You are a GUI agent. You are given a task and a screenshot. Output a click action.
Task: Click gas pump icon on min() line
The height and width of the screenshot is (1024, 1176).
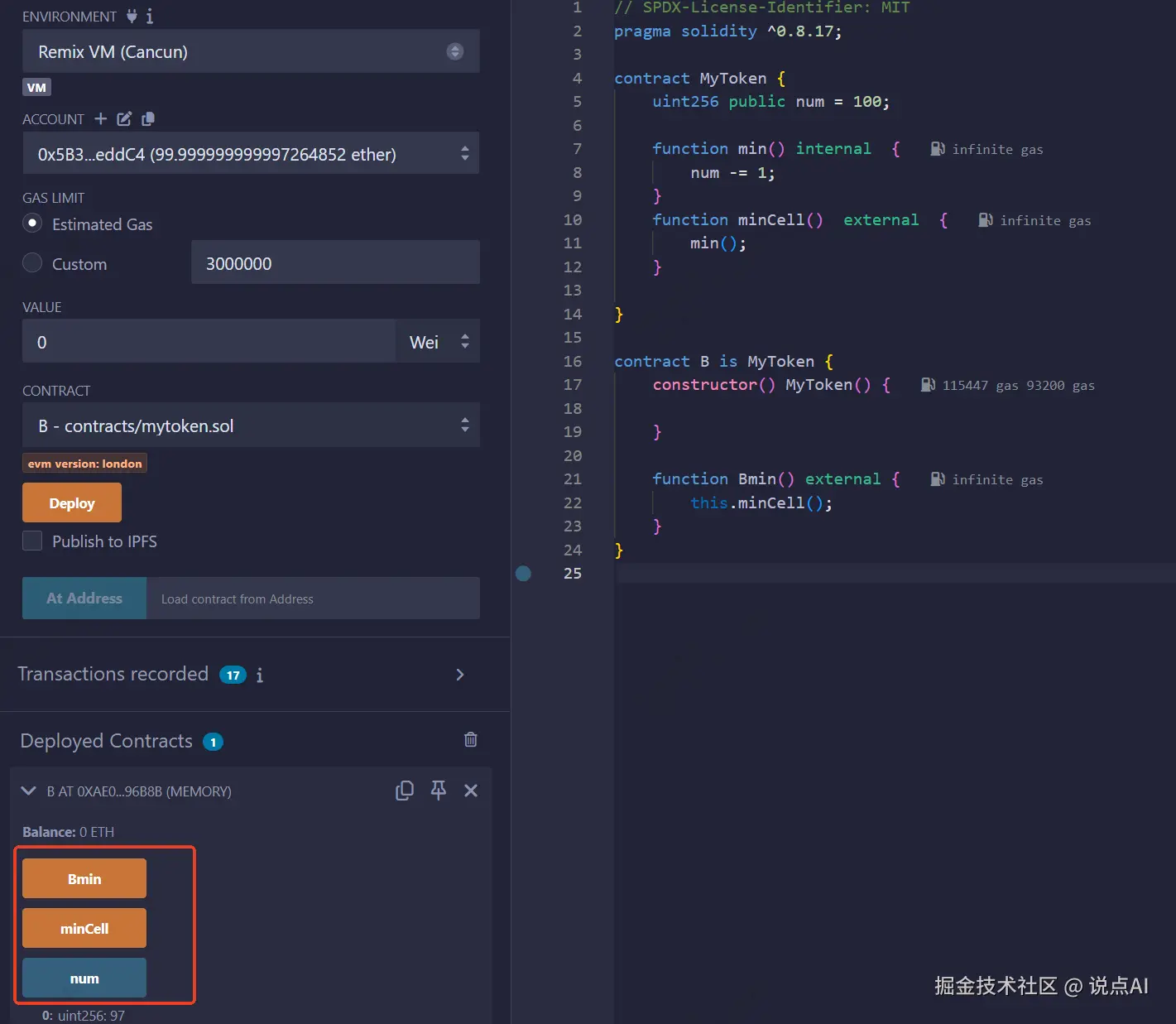coord(937,149)
